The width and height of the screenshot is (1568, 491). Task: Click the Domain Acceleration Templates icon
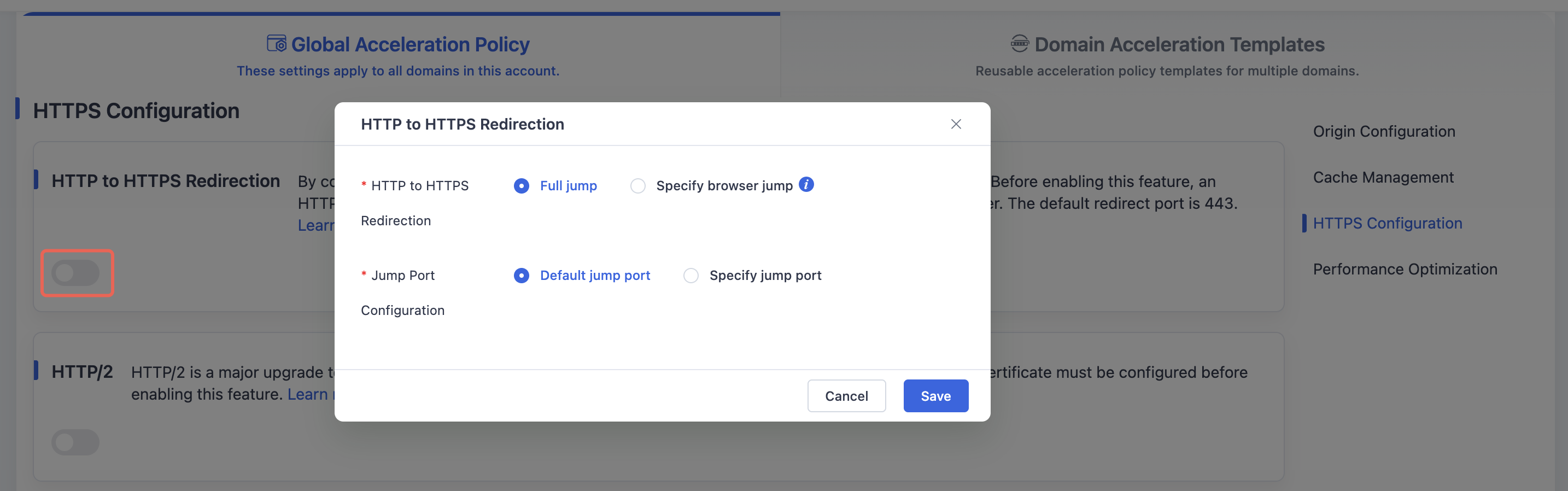(1020, 44)
